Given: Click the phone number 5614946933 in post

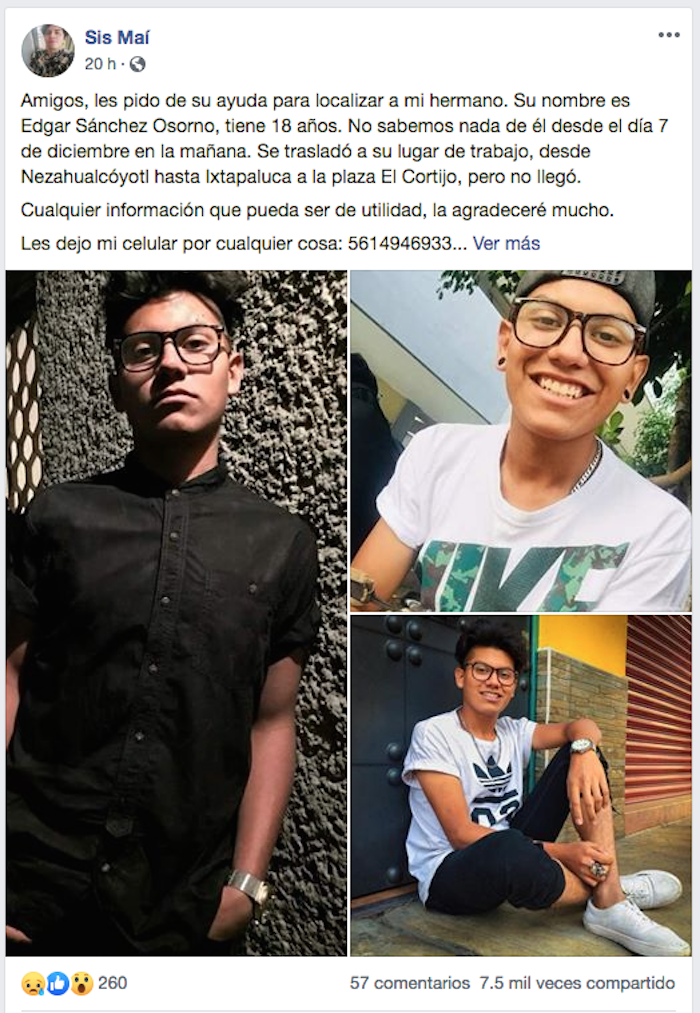Looking at the screenshot, I should point(399,244).
